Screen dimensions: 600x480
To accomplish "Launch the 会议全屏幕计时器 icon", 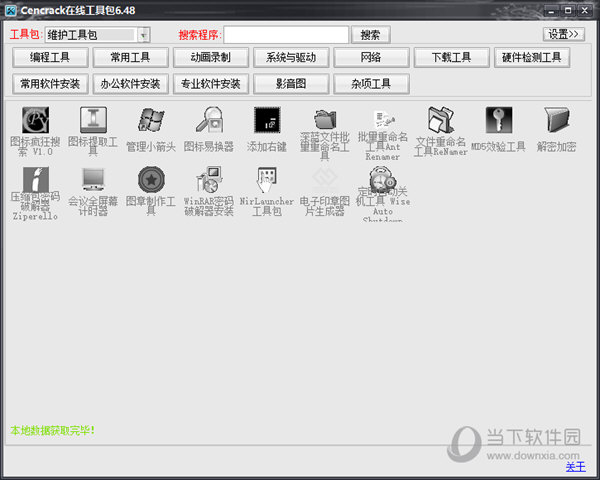I will click(x=93, y=179).
